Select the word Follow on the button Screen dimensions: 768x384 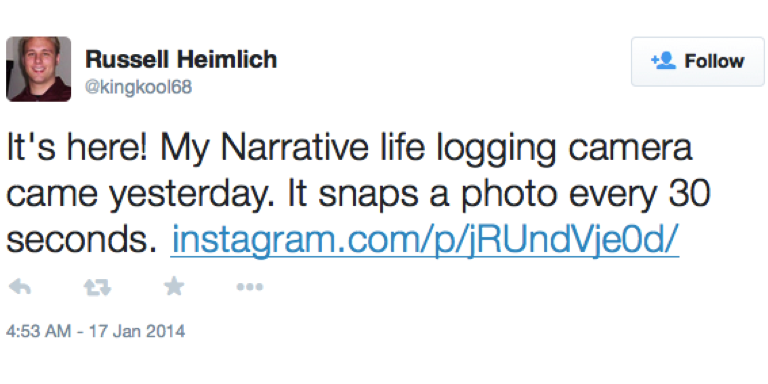click(x=715, y=62)
